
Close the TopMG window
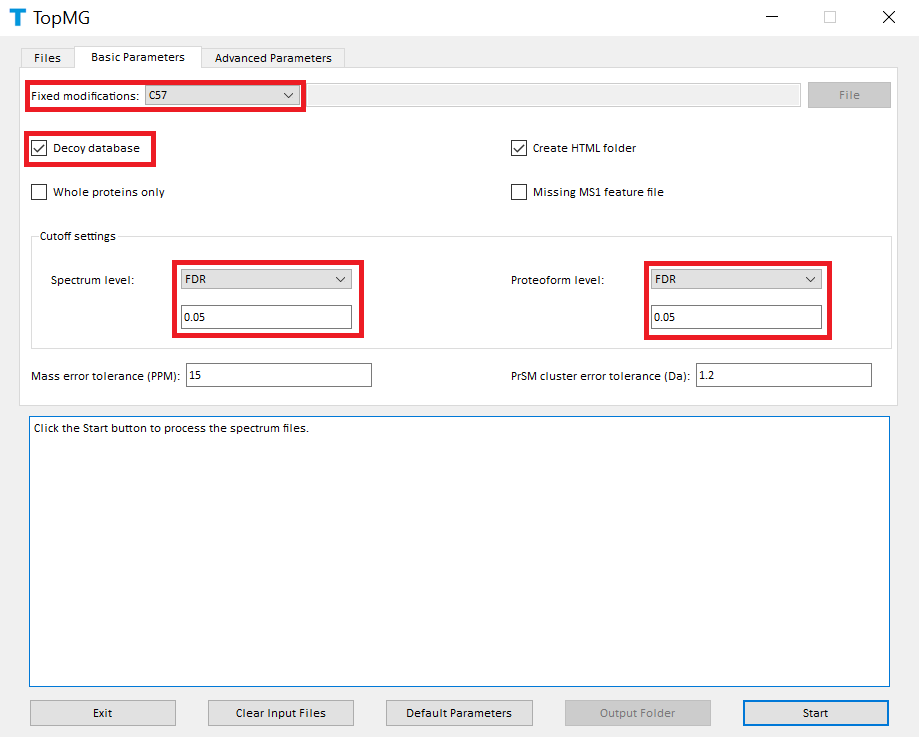point(888,17)
